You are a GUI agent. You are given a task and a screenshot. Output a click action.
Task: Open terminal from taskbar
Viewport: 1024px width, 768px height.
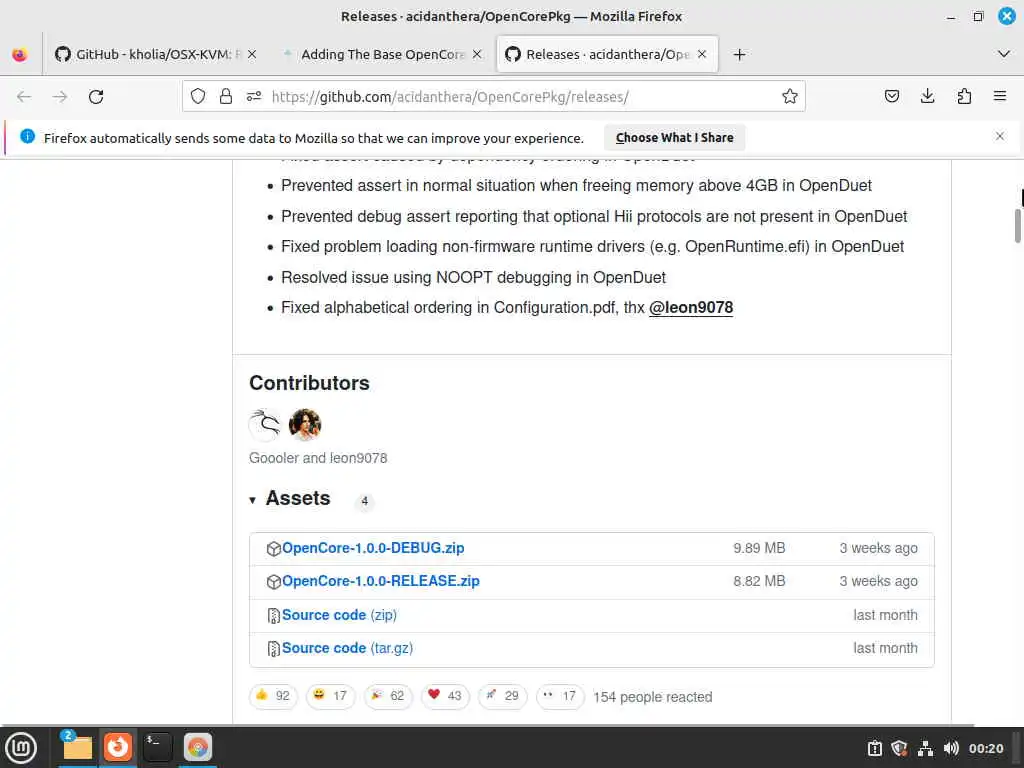(158, 748)
